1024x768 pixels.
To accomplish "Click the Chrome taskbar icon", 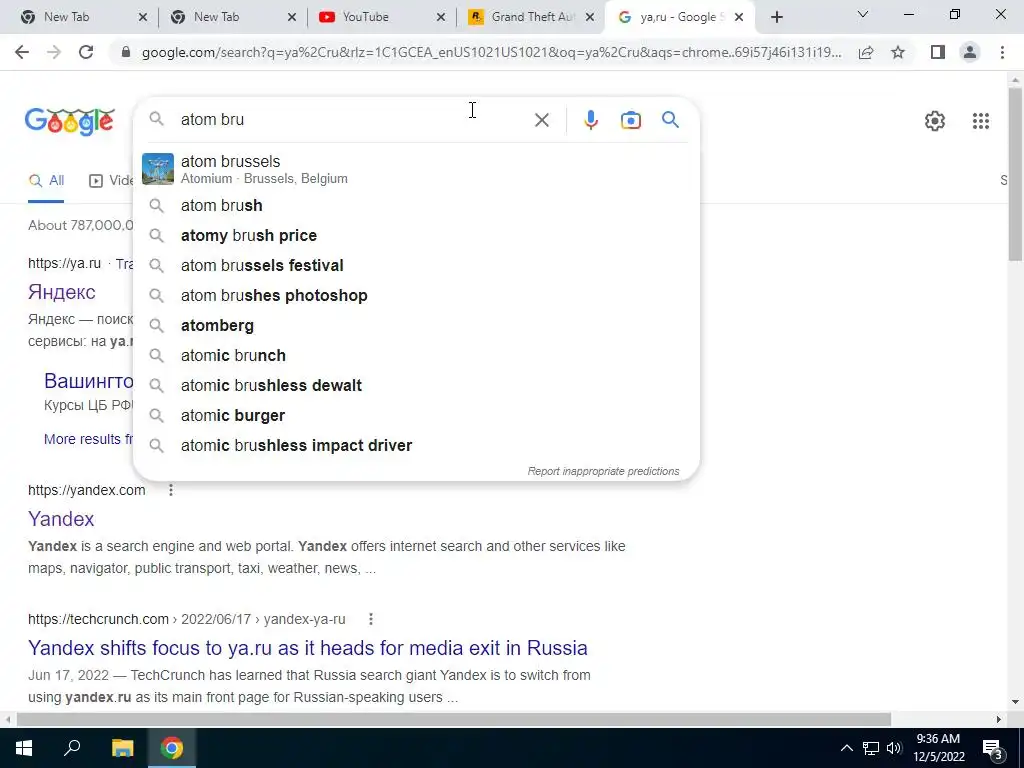I will [x=172, y=748].
